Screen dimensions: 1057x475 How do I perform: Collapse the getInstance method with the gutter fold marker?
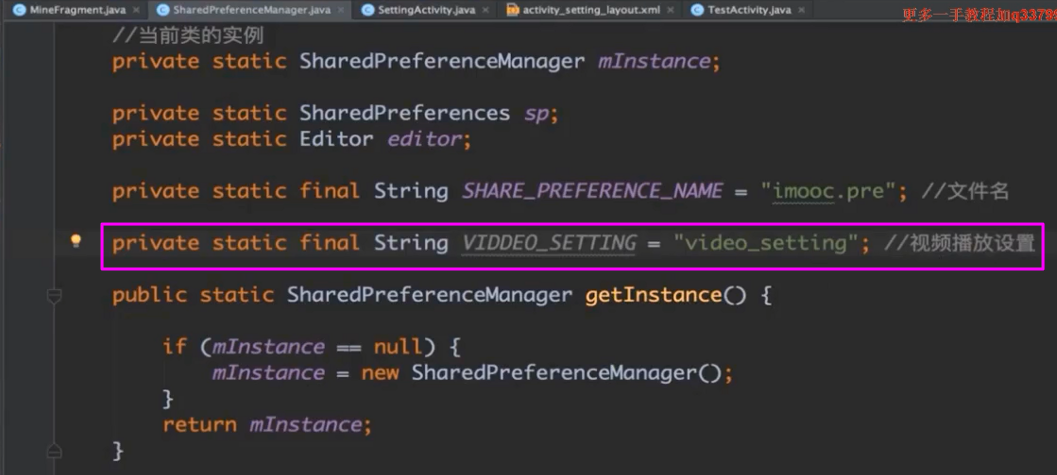point(55,295)
